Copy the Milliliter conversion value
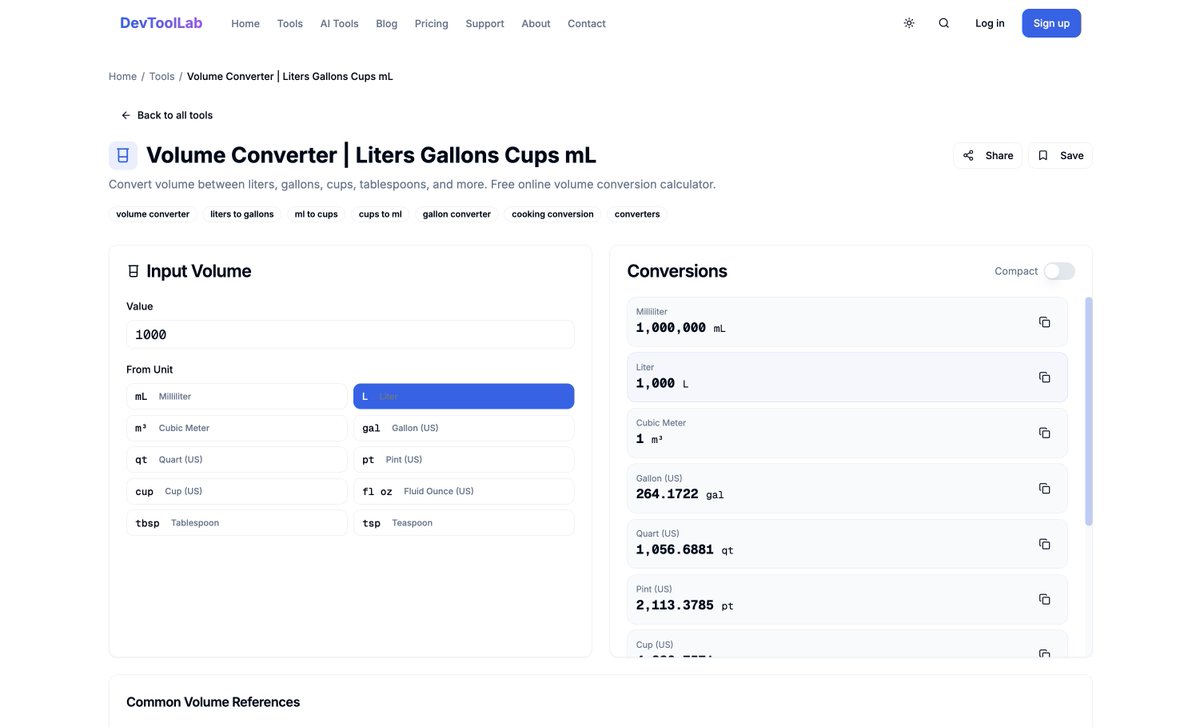 [x=1044, y=322]
